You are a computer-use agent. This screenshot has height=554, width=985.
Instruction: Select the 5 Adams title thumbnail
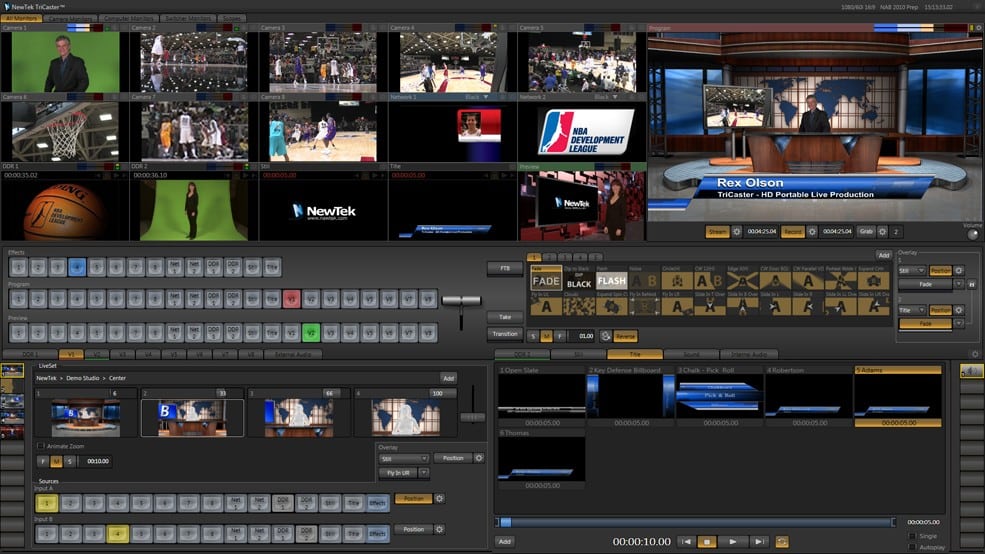[x=898, y=397]
